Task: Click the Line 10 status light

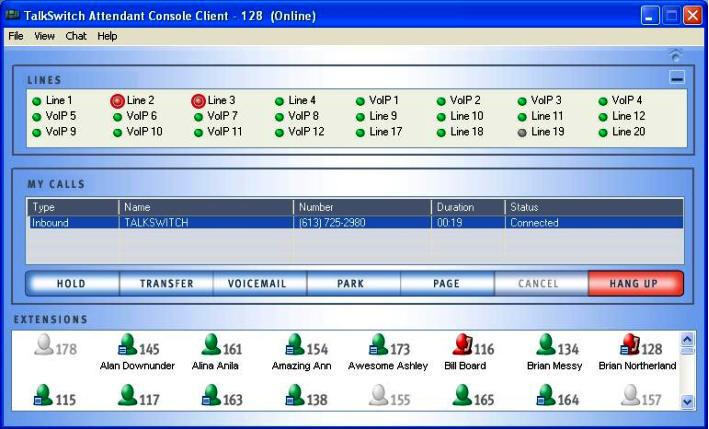Action: click(441, 117)
